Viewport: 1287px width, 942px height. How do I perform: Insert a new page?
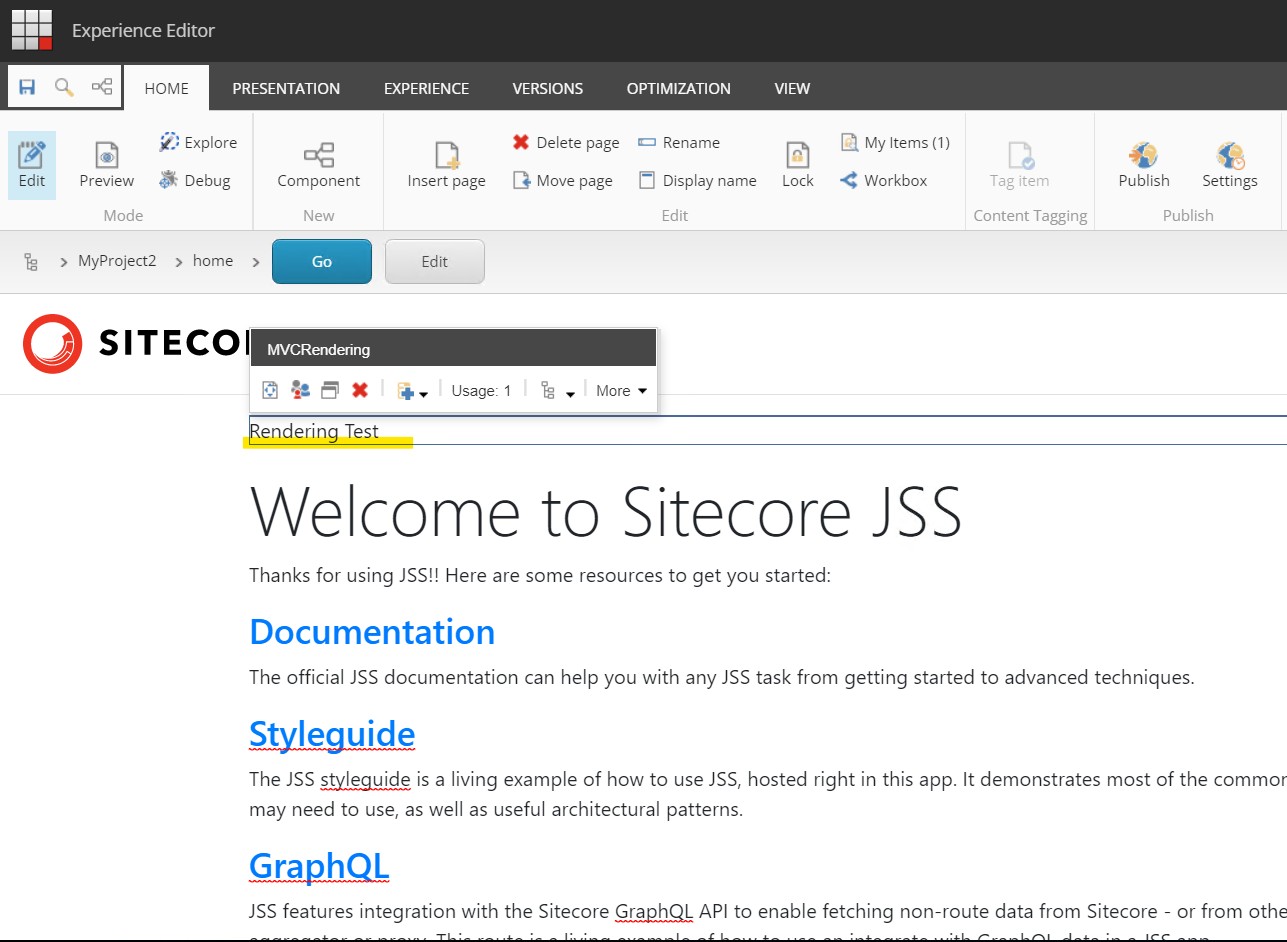[446, 165]
